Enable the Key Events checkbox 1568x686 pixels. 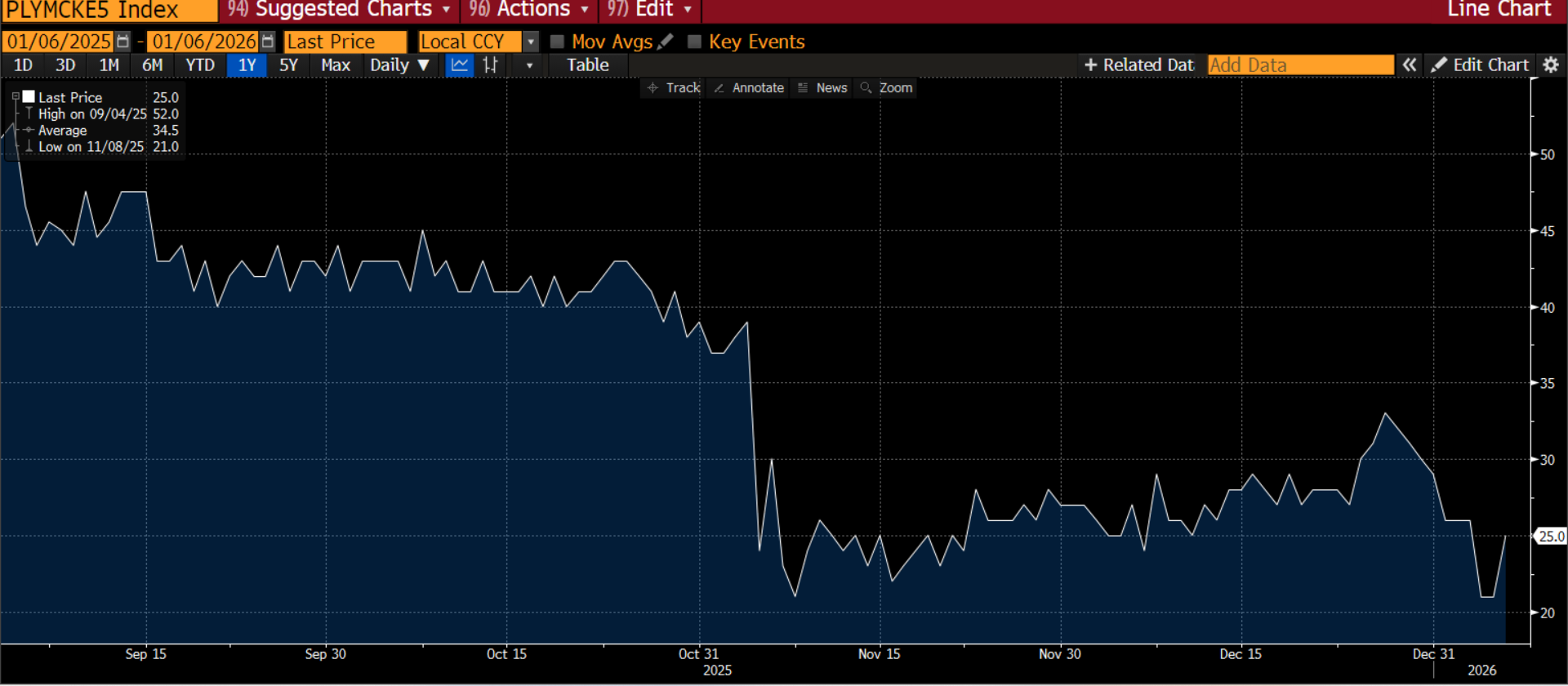694,42
